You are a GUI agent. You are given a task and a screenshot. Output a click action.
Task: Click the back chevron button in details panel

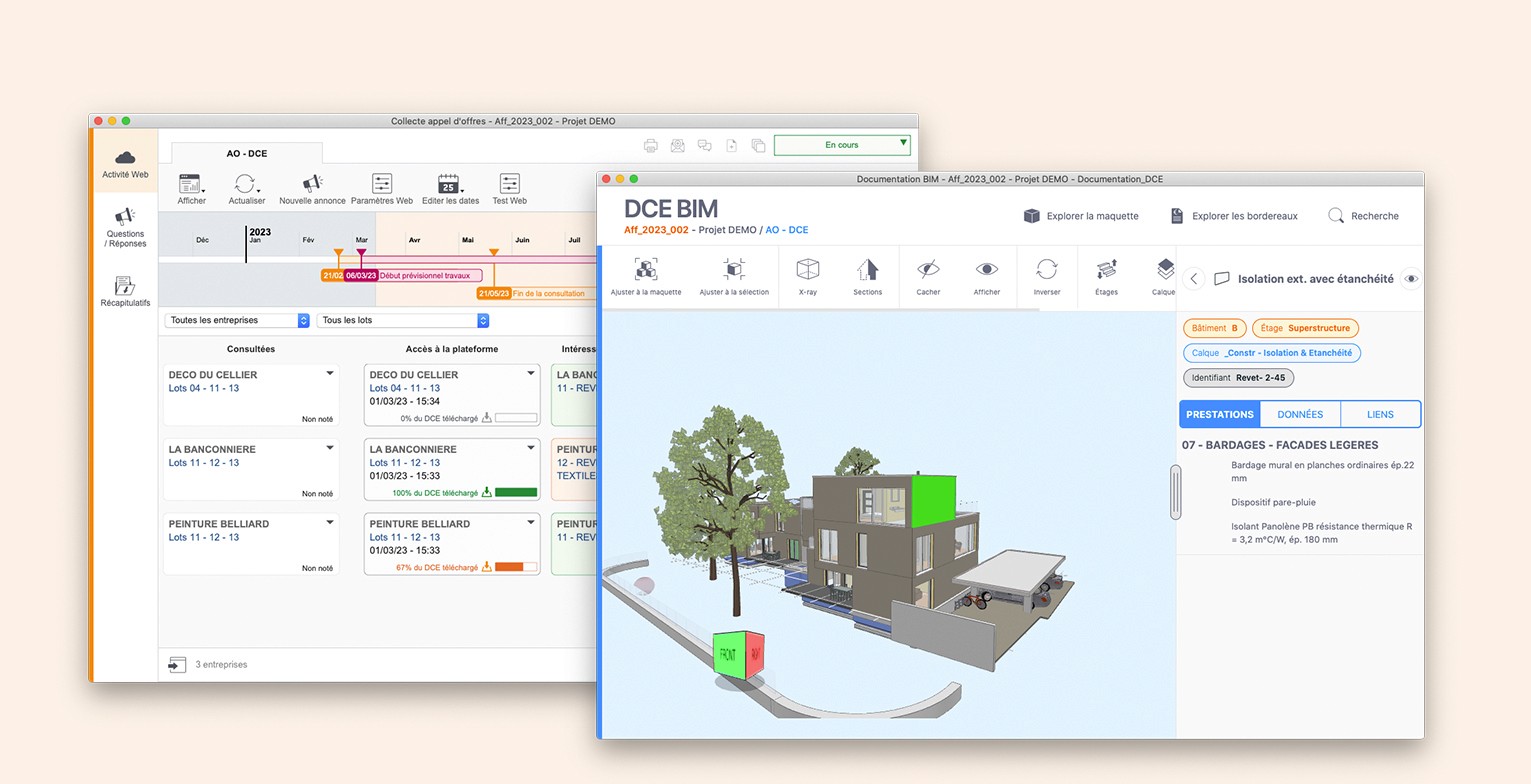coord(1193,279)
